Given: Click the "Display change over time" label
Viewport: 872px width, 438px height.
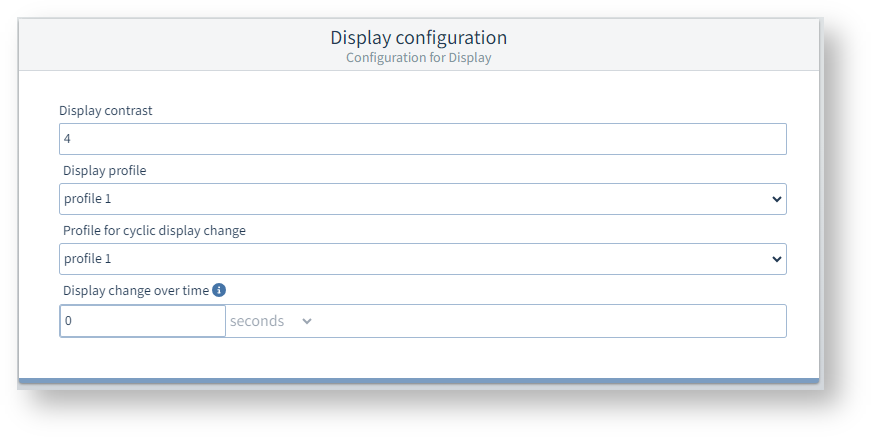Looking at the screenshot, I should (136, 290).
